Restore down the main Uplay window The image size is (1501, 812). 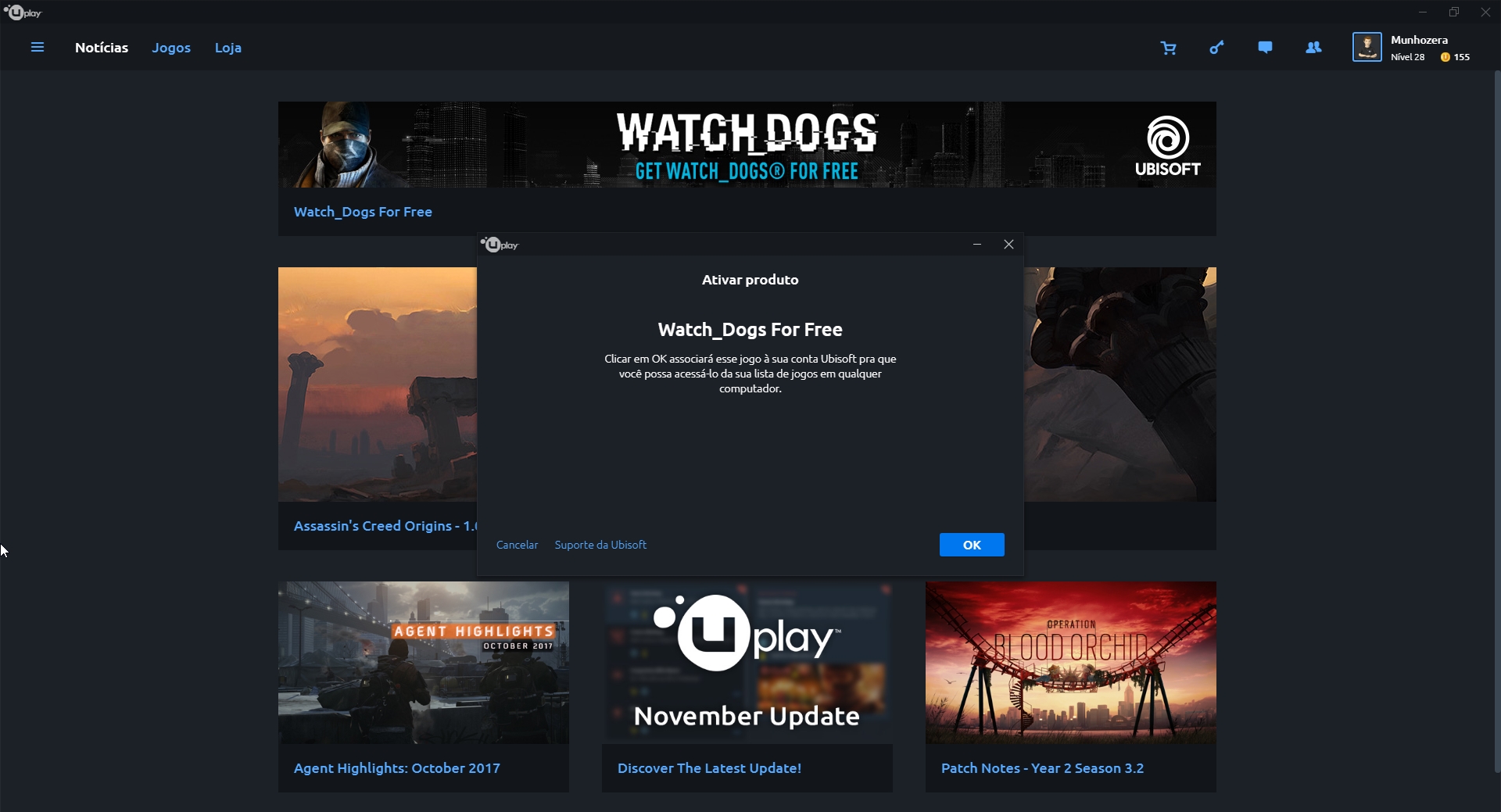[x=1454, y=12]
